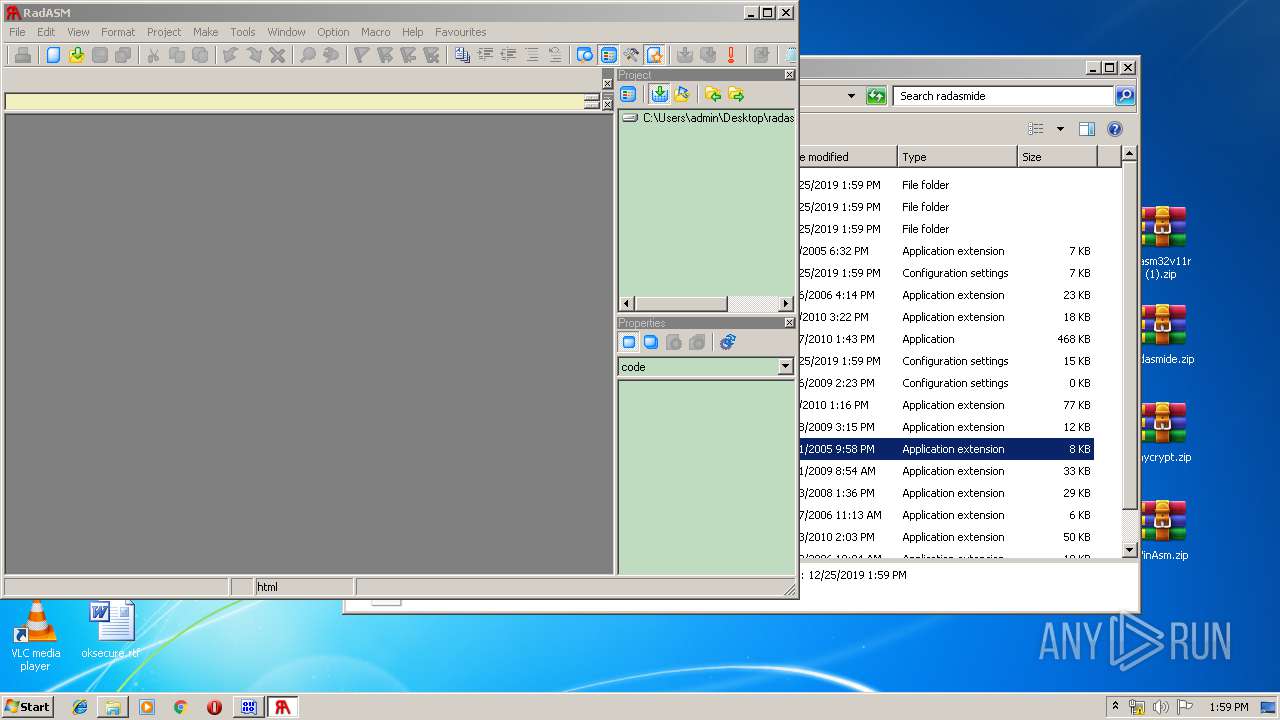Click the Project panel horizontal scrollbar left arrow

(627, 303)
